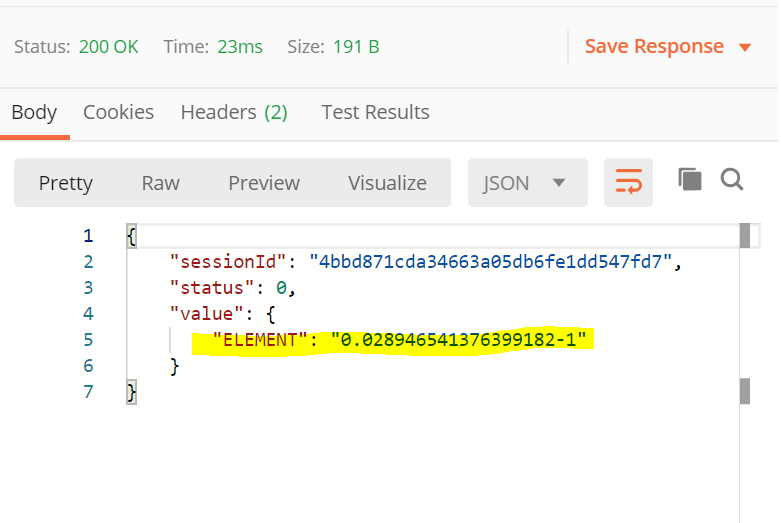Click line number 1 in gutter

point(88,236)
